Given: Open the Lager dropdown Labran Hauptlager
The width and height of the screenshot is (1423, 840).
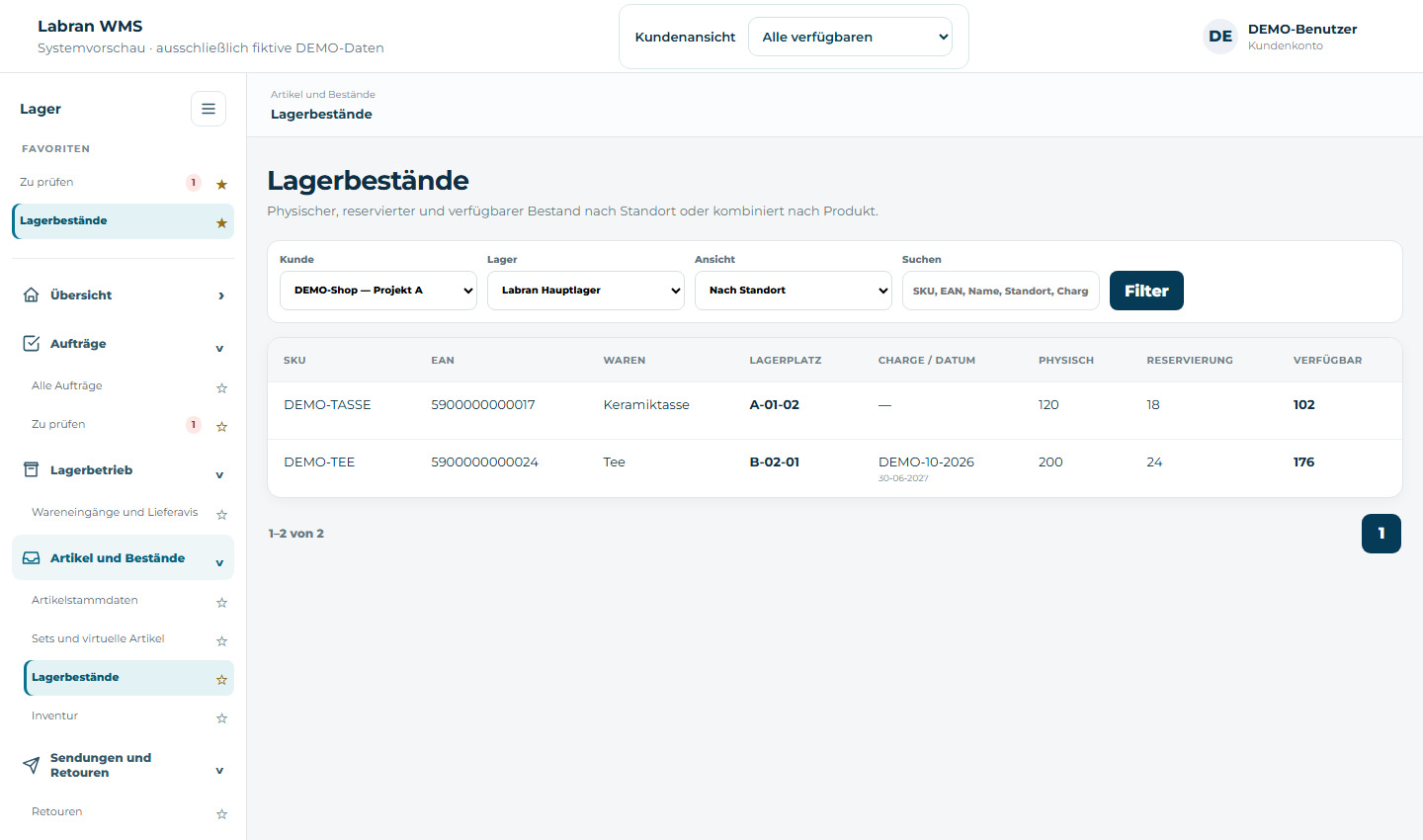Looking at the screenshot, I should click(586, 291).
